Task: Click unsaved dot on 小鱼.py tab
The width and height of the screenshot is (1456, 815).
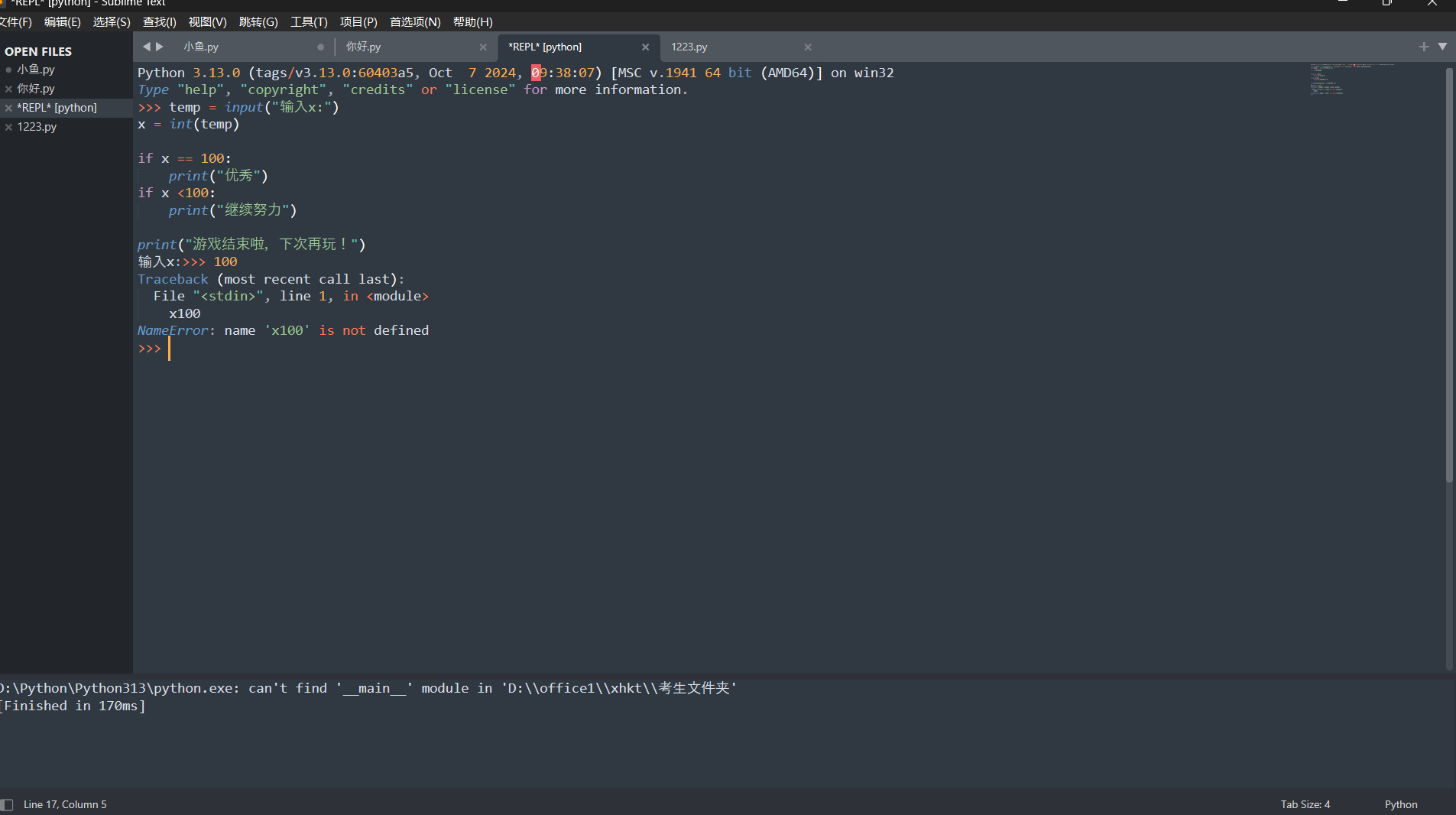Action: pyautogui.click(x=321, y=47)
